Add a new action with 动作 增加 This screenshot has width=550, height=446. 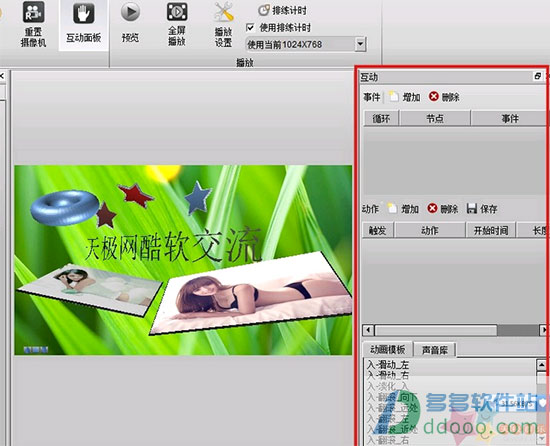(x=404, y=209)
